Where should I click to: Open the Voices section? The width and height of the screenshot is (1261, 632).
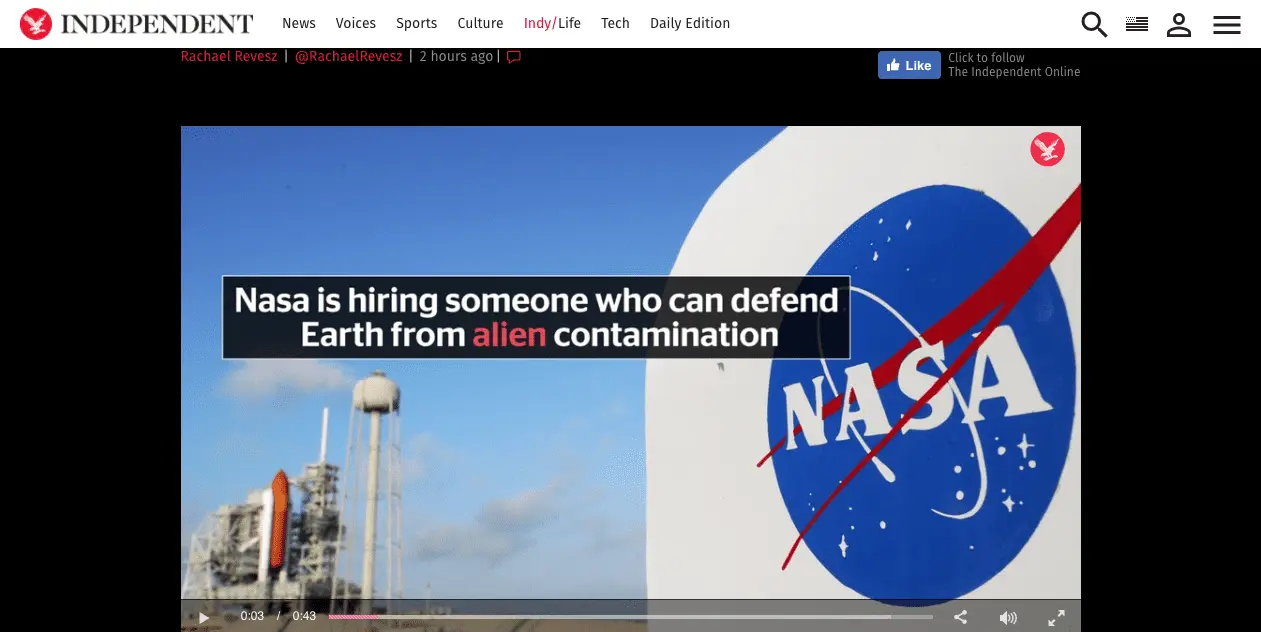pyautogui.click(x=355, y=23)
